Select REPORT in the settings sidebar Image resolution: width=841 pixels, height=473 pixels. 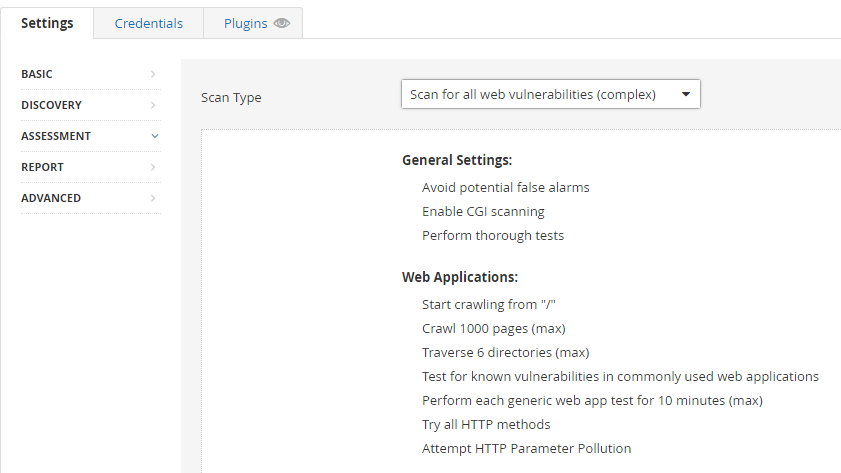click(x=42, y=167)
